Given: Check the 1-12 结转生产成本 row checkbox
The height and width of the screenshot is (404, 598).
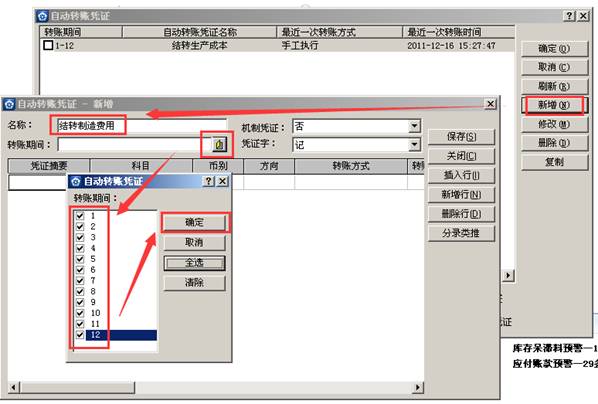Looking at the screenshot, I should coord(48,45).
